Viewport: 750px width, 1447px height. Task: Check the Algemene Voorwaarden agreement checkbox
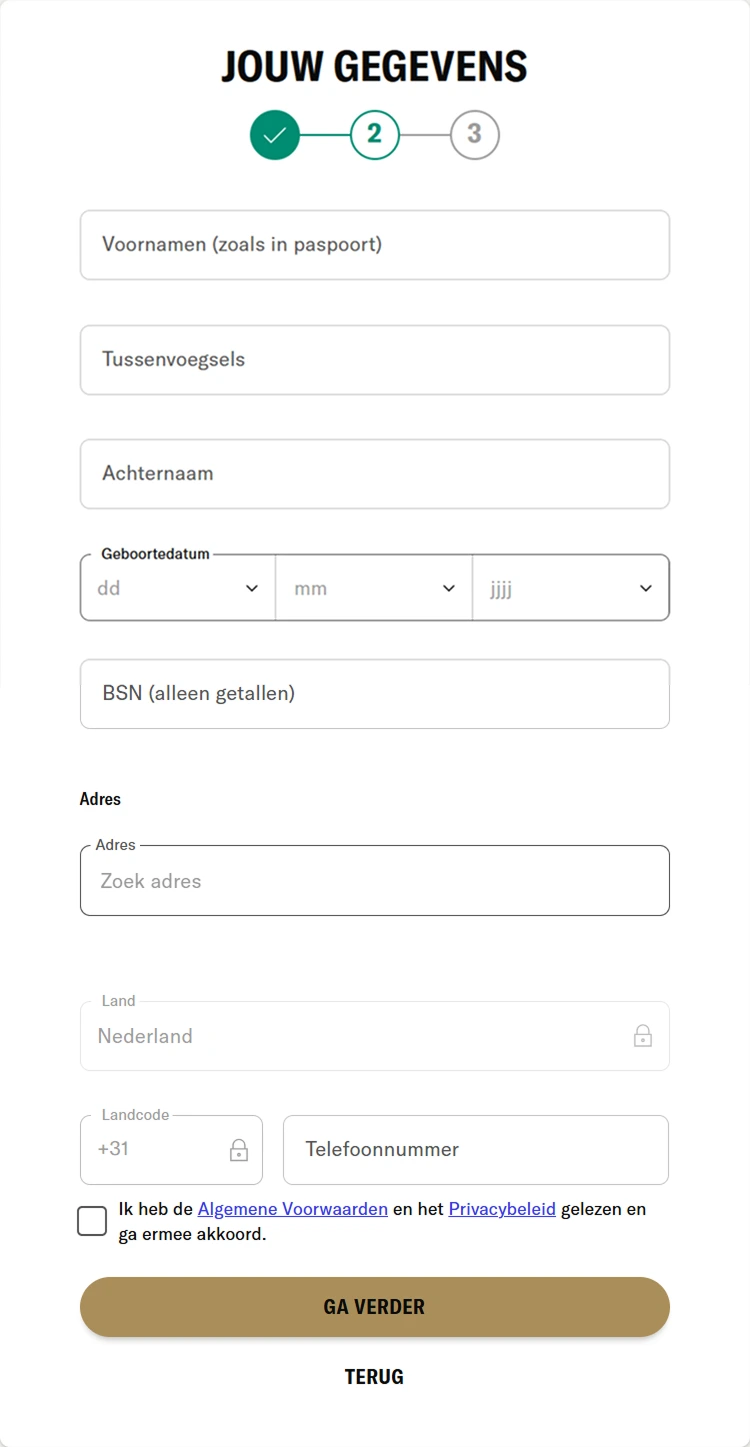tap(91, 1220)
